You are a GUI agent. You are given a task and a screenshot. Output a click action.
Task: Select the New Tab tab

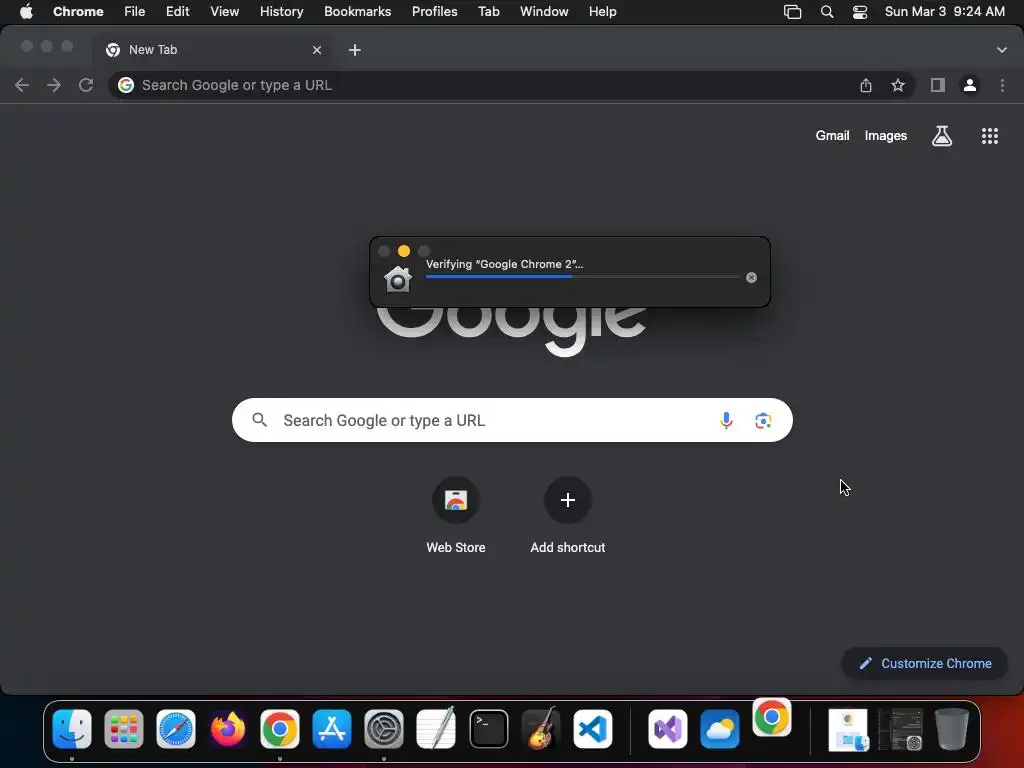tap(212, 50)
